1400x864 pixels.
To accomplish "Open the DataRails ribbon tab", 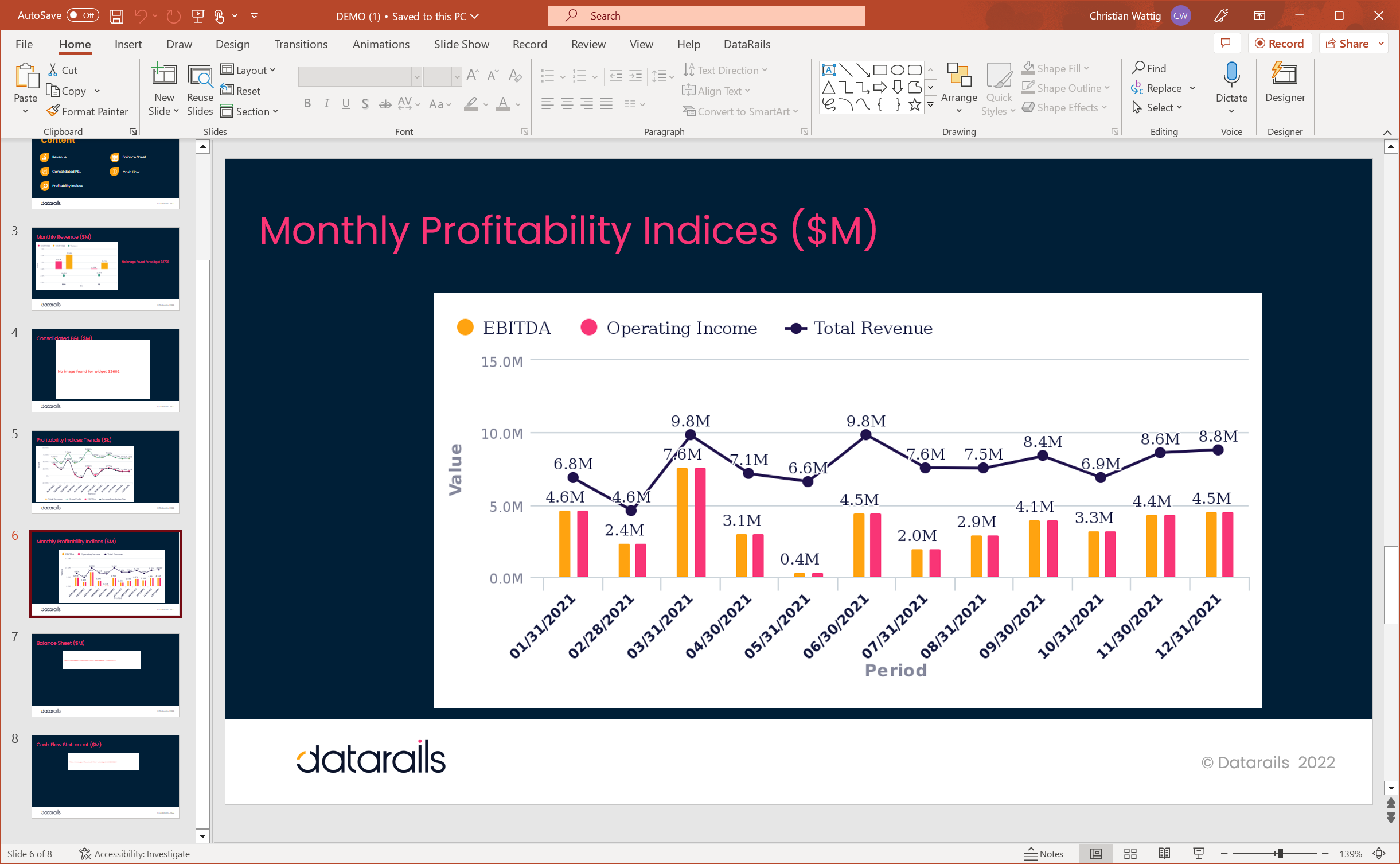I will [746, 44].
